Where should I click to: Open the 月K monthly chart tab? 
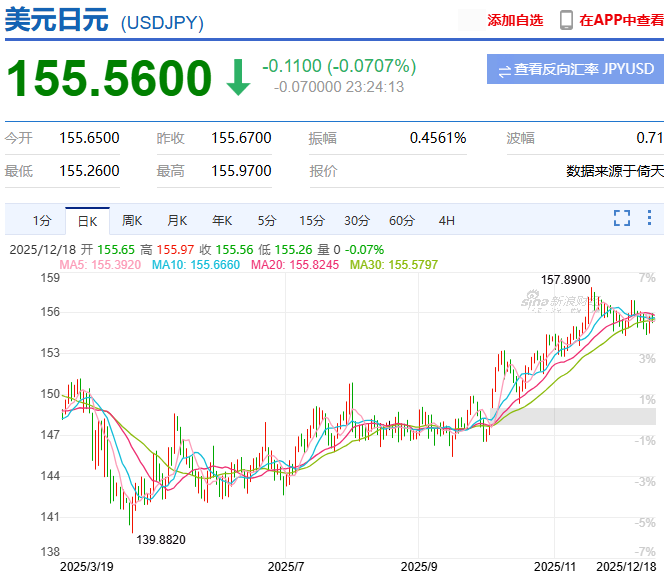tap(177, 220)
